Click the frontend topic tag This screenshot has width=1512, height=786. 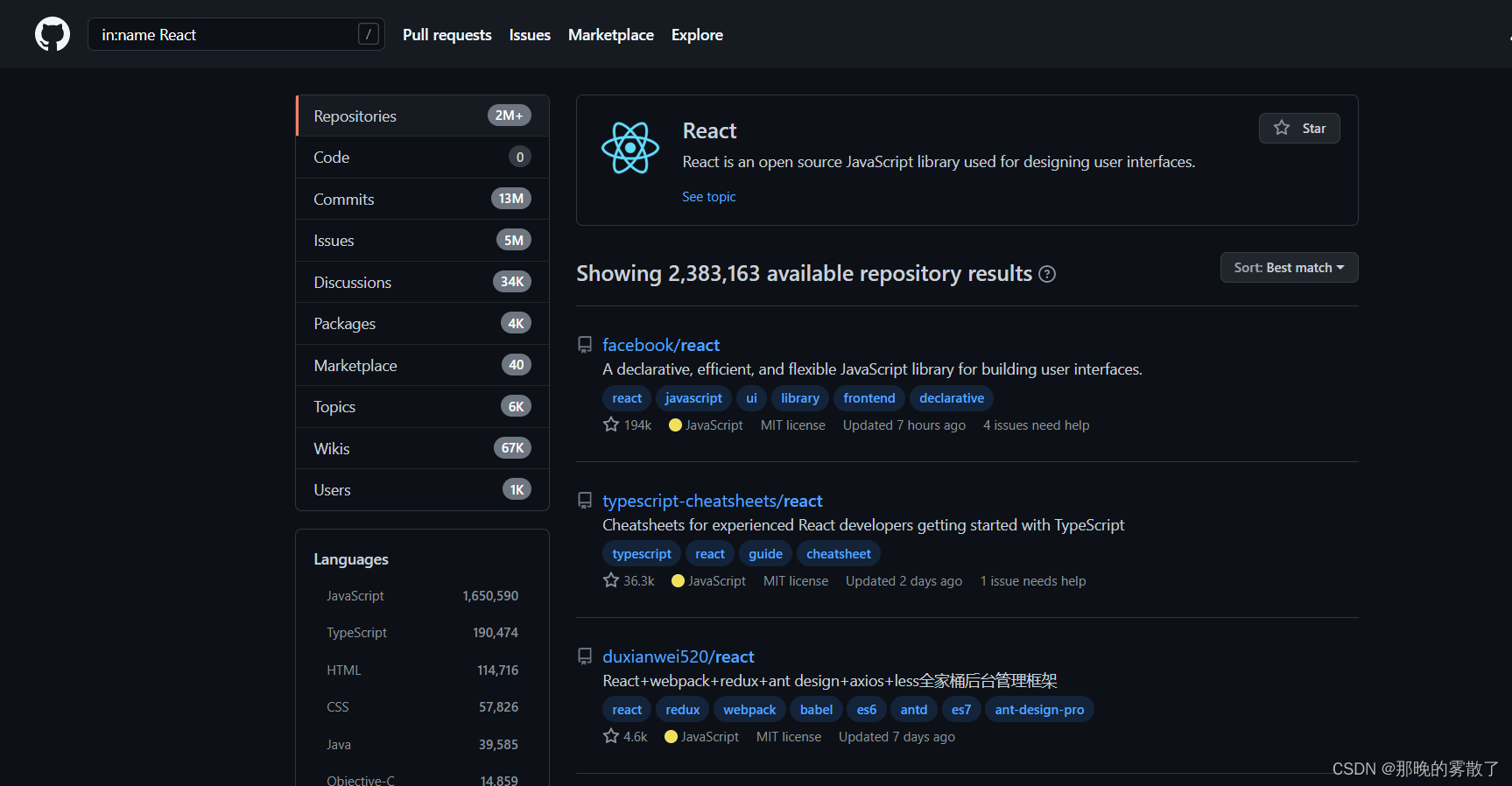point(869,398)
